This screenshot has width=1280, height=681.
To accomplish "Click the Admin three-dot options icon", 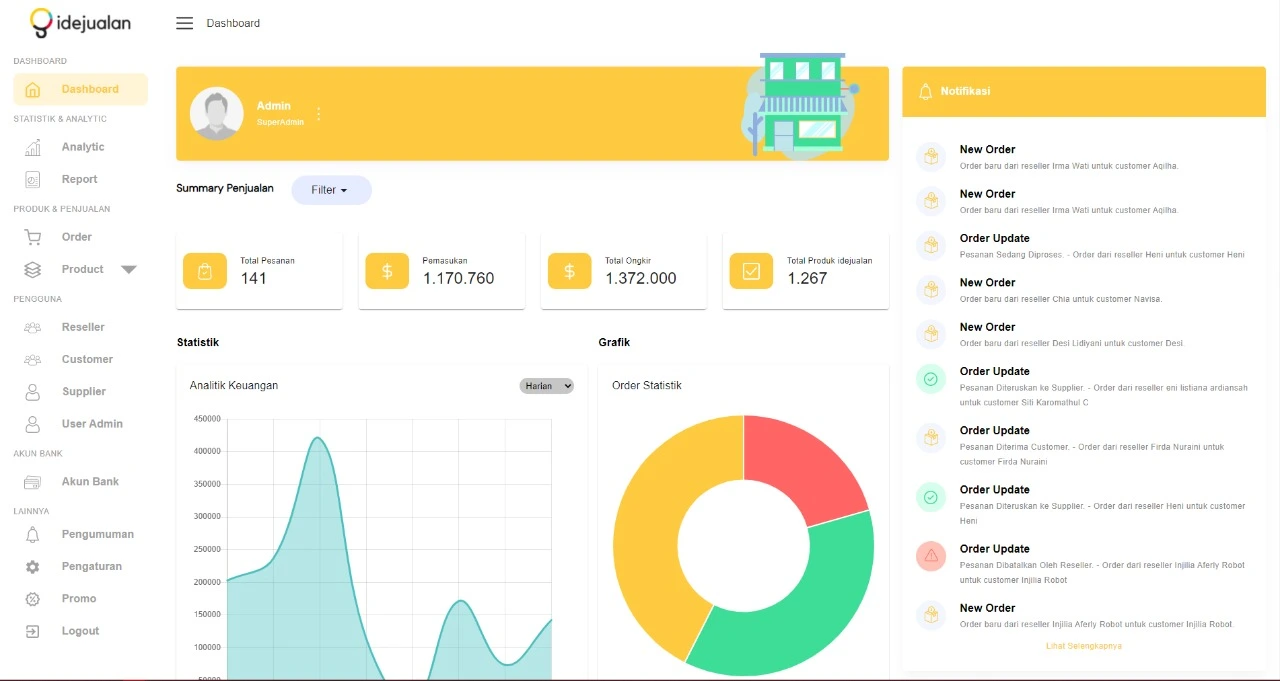I will tap(319, 114).
